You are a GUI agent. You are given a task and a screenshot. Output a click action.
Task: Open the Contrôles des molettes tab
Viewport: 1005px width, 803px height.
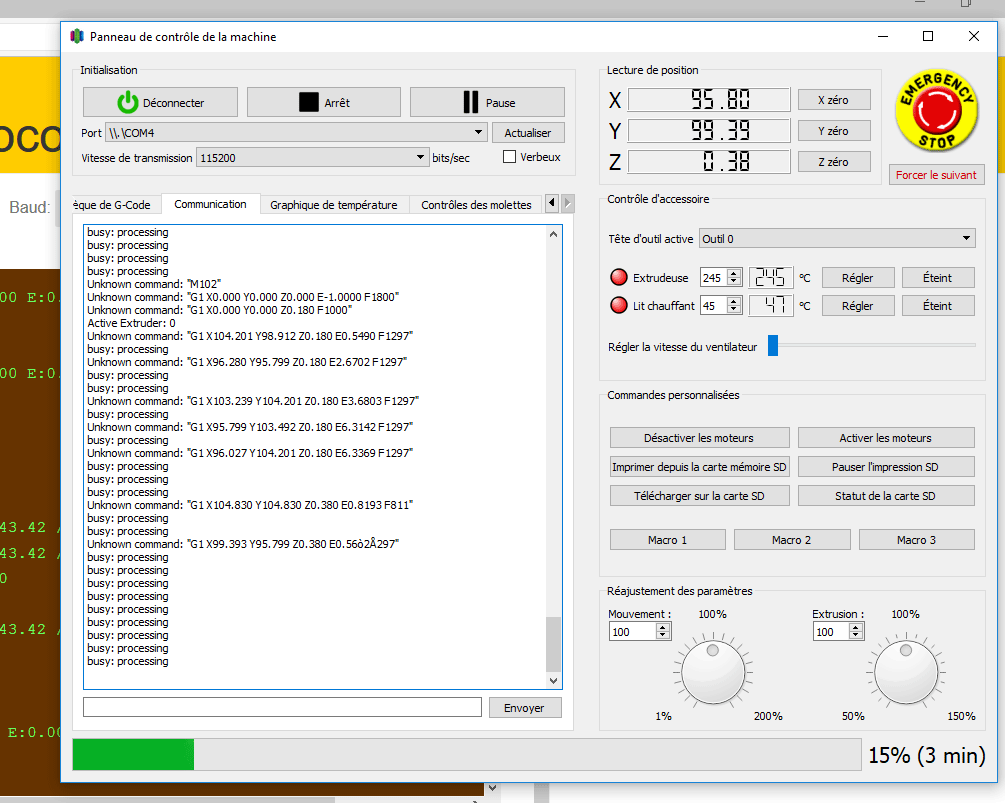(x=476, y=205)
